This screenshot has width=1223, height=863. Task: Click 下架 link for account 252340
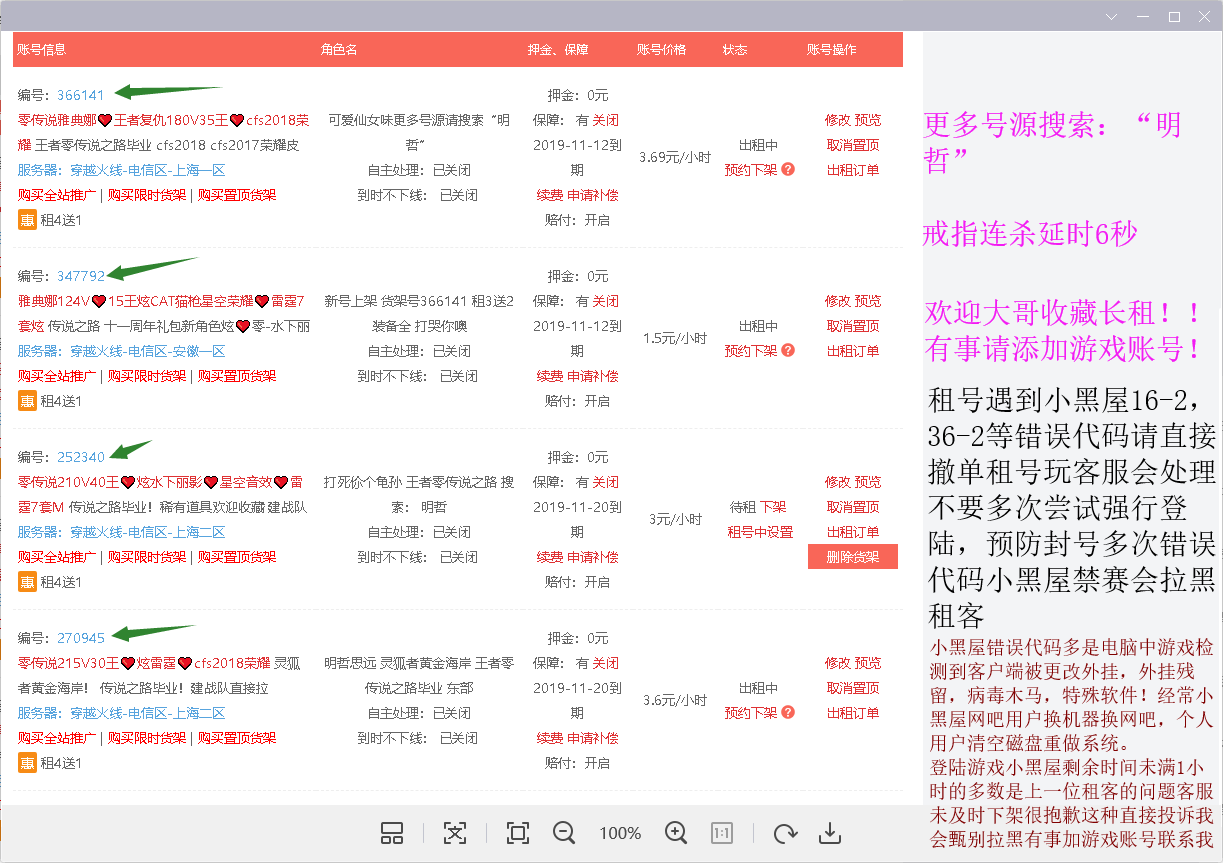pyautogui.click(x=773, y=507)
